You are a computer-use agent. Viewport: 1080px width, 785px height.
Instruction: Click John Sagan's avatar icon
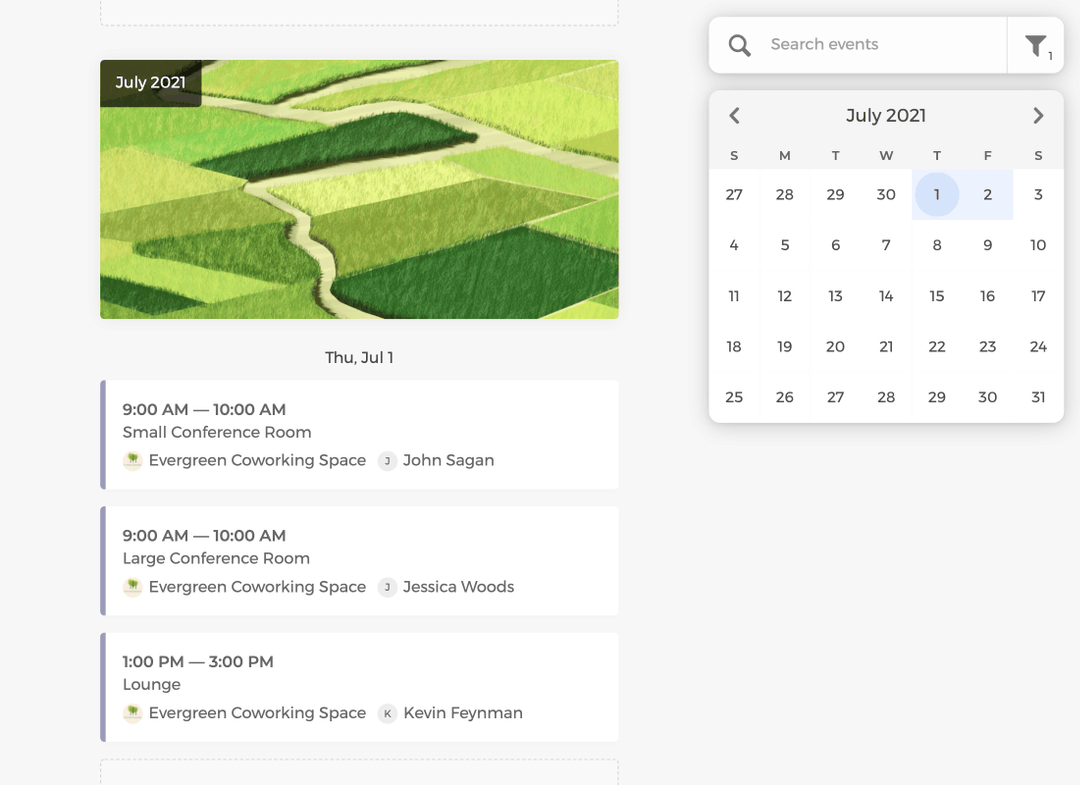[387, 461]
